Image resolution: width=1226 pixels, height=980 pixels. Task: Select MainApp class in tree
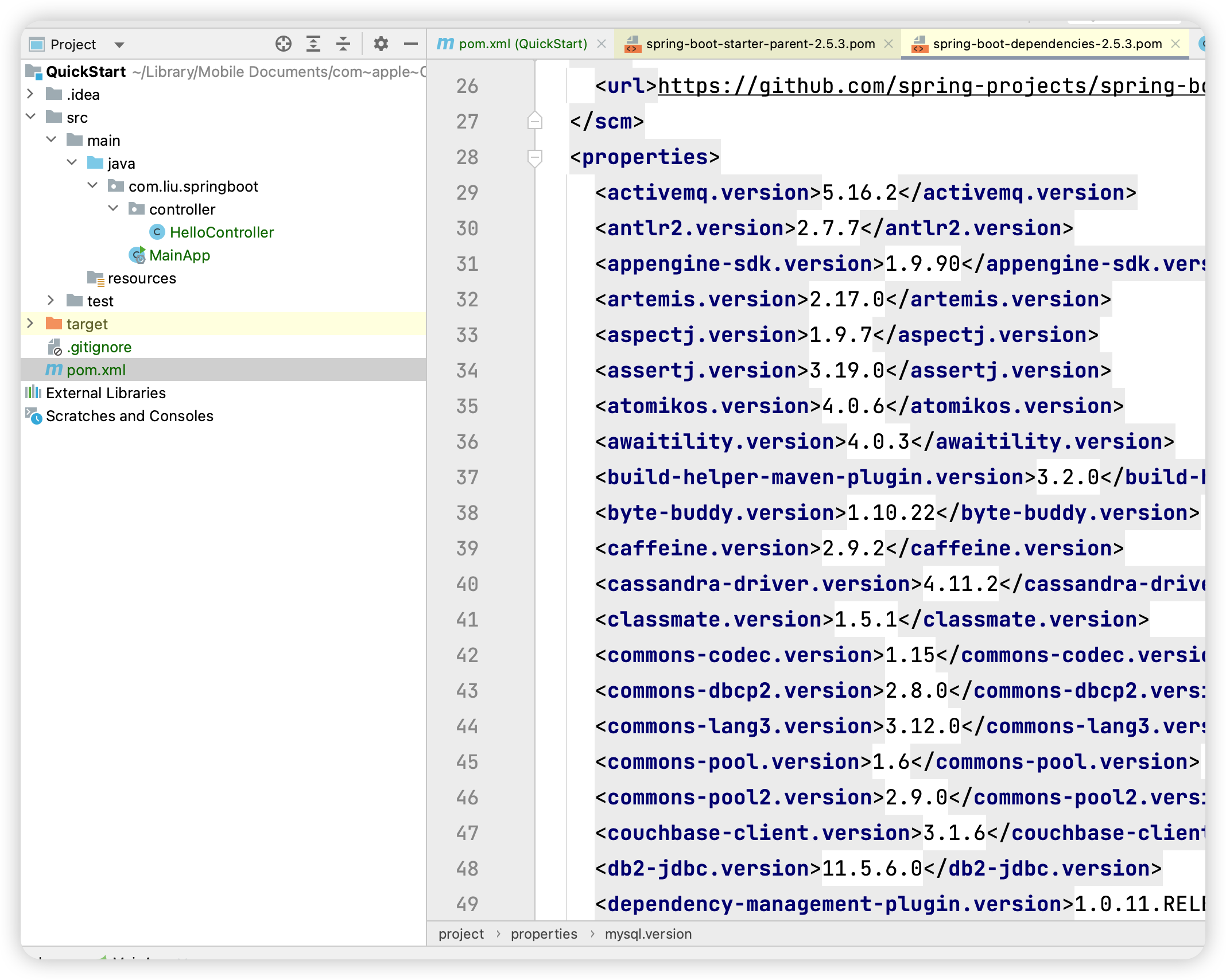pyautogui.click(x=180, y=255)
